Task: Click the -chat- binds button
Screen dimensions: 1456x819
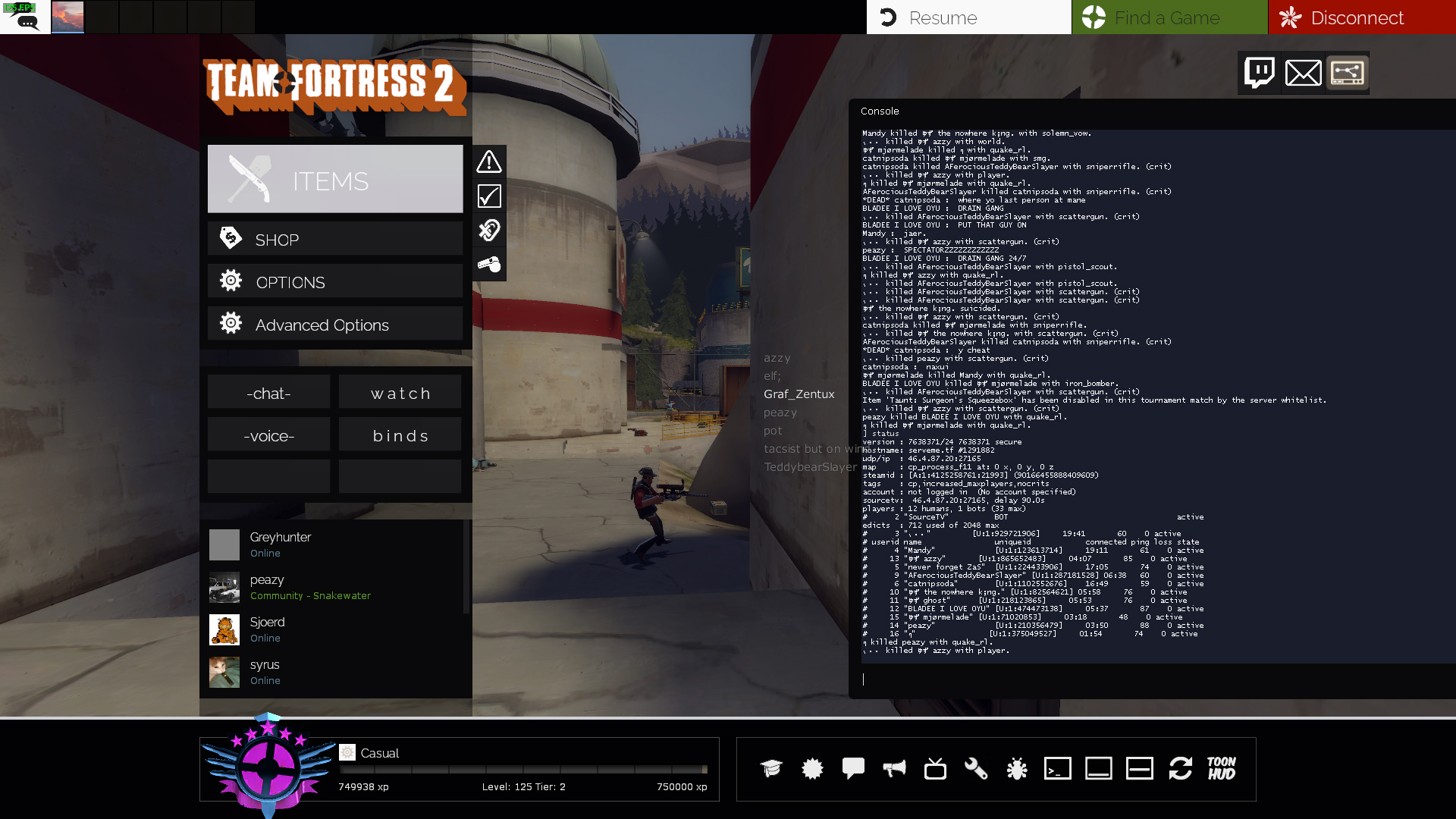Action: coord(268,393)
